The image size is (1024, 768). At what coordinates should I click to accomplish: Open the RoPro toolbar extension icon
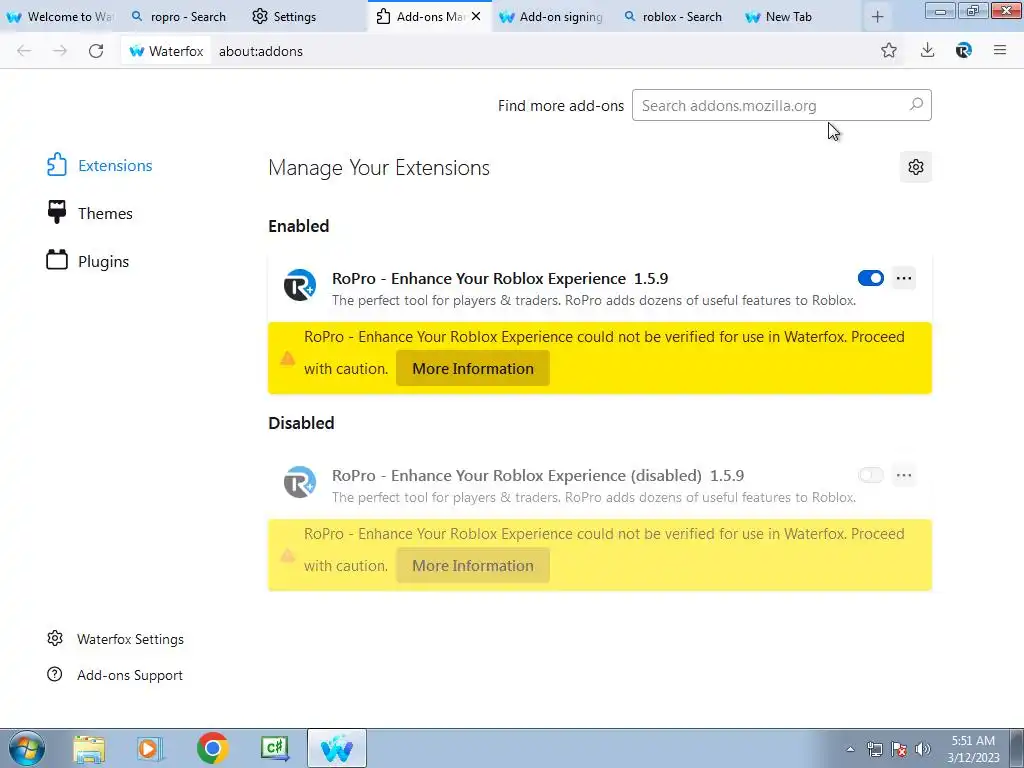pos(964,50)
